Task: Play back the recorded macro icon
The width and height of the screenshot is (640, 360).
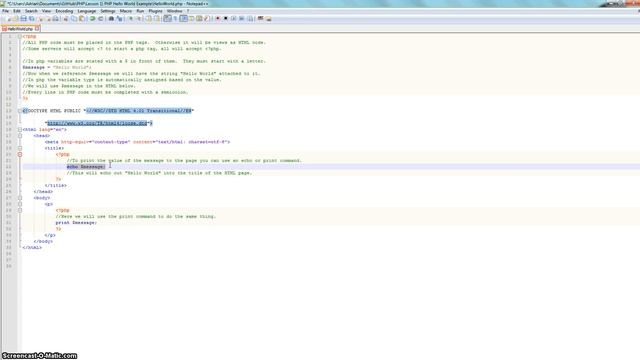Action: coord(233,19)
